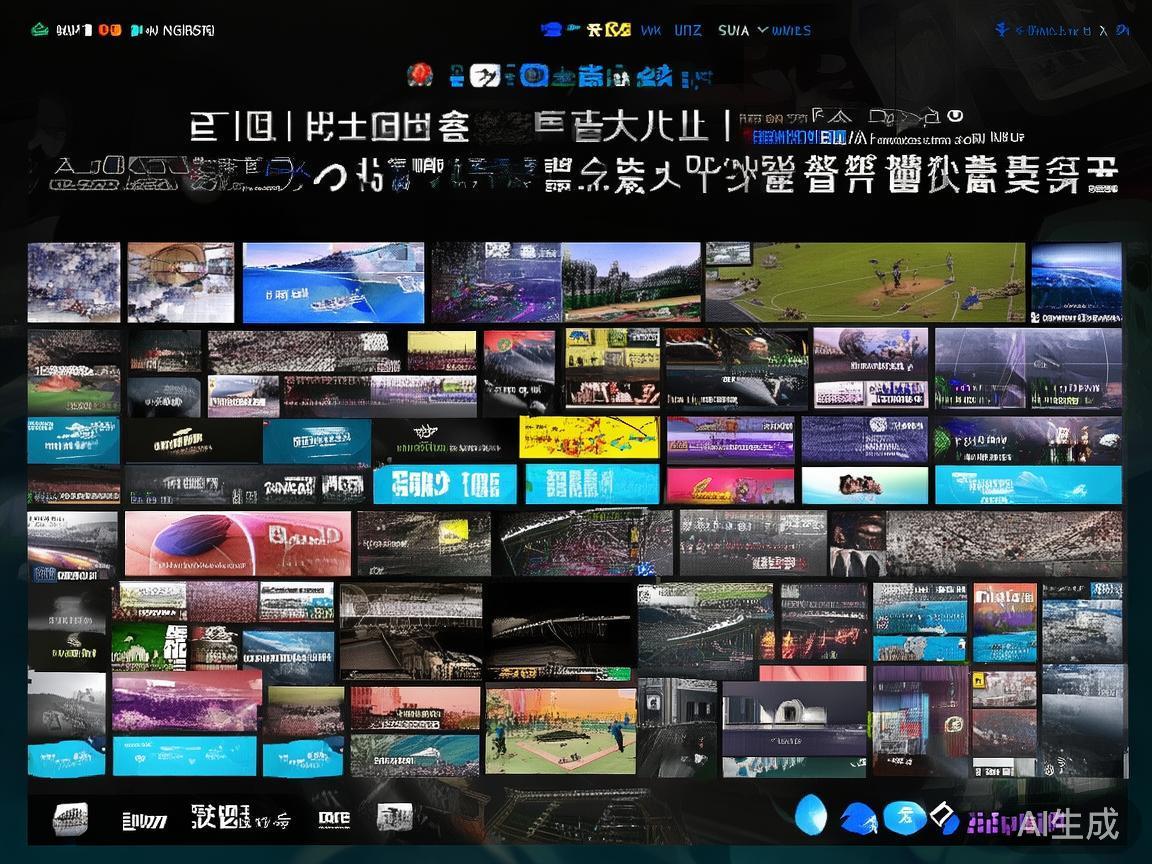Select the earth-from-space thumbnail in top row
This screenshot has height=864, width=1152.
pos(1076,282)
